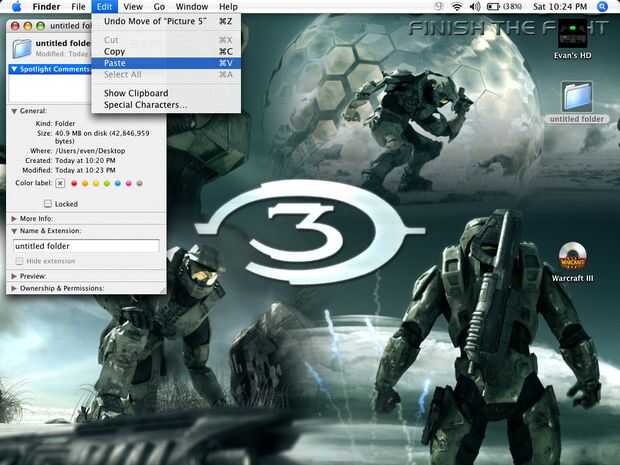Collapse the Spotlight Comments section

14,69
